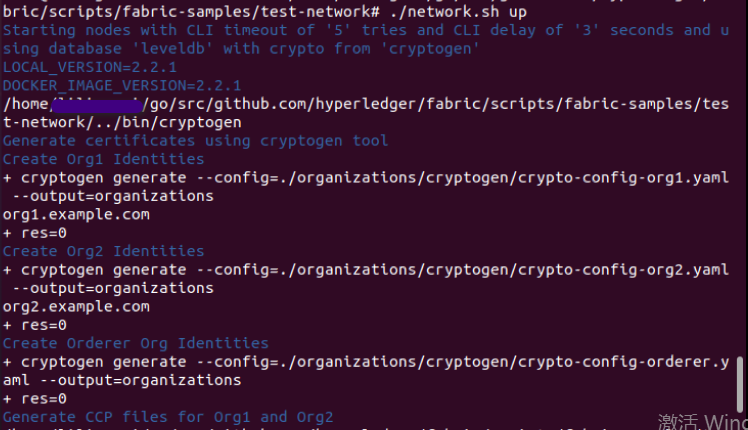Click the 'Create Org1 Identities' heading
The width and height of the screenshot is (748, 430).
[104, 159]
